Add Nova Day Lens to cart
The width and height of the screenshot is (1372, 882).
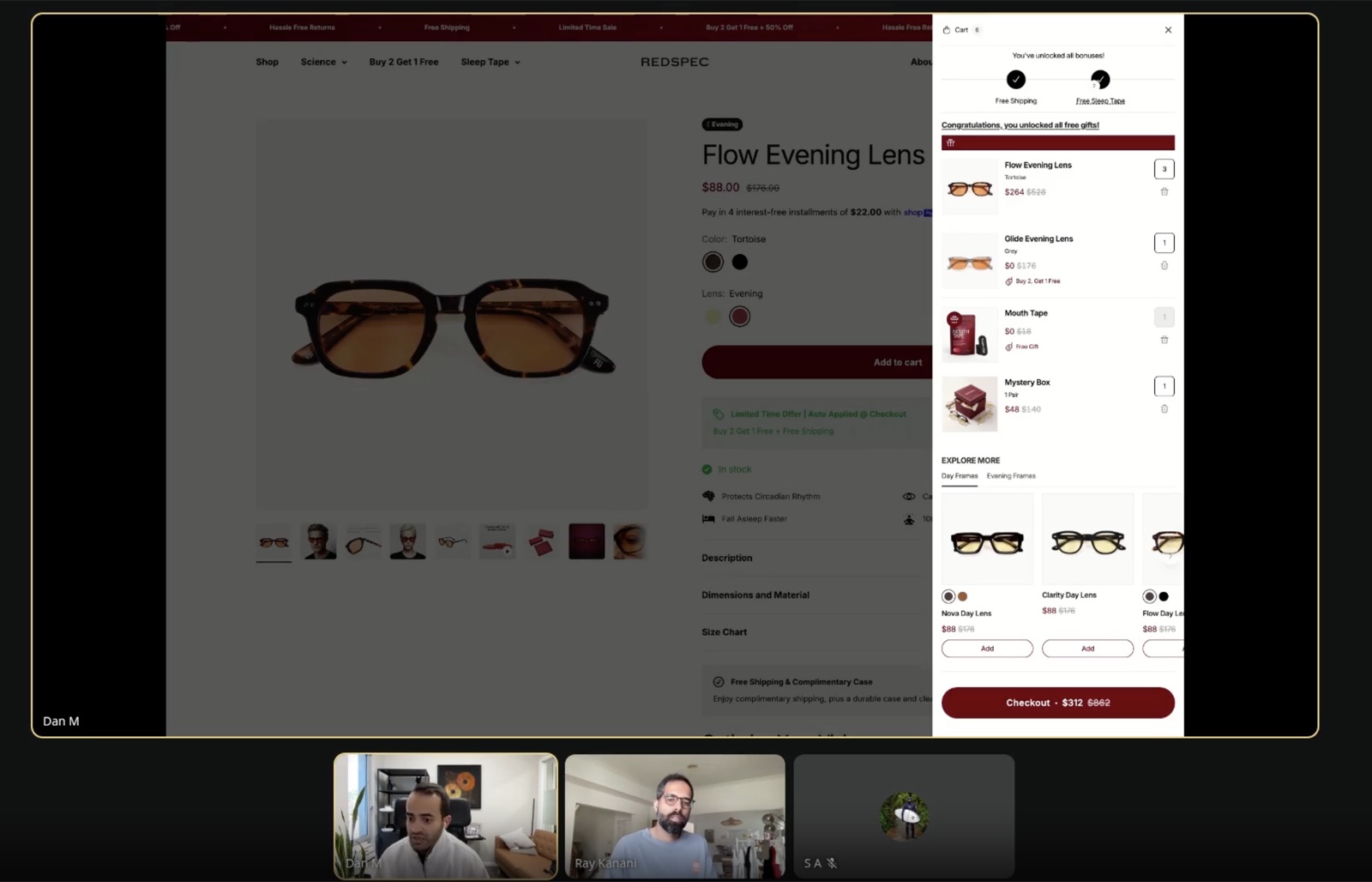click(x=987, y=649)
